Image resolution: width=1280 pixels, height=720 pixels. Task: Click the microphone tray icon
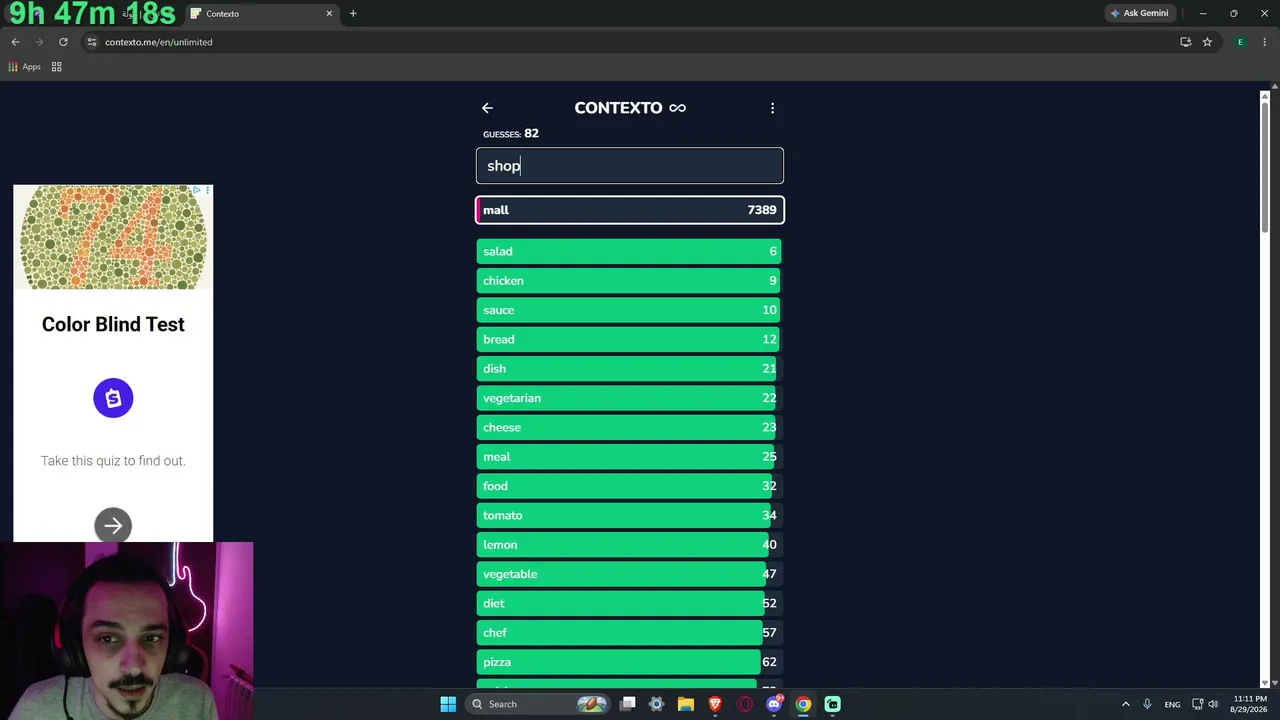click(x=1147, y=704)
